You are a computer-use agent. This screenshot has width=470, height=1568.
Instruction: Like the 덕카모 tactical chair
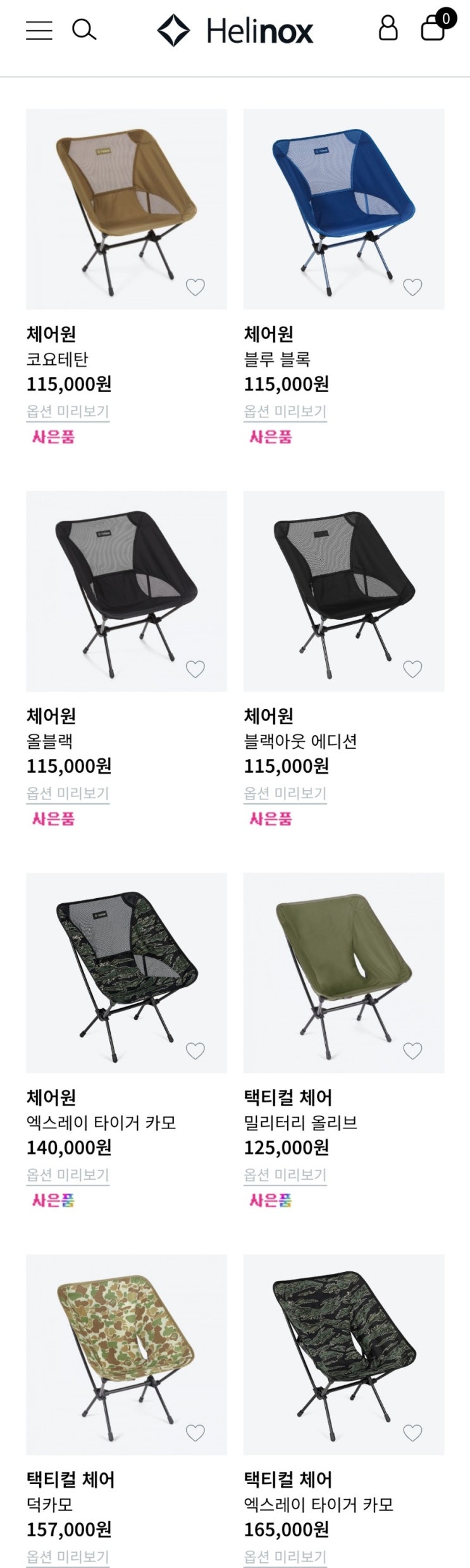pyautogui.click(x=195, y=1433)
